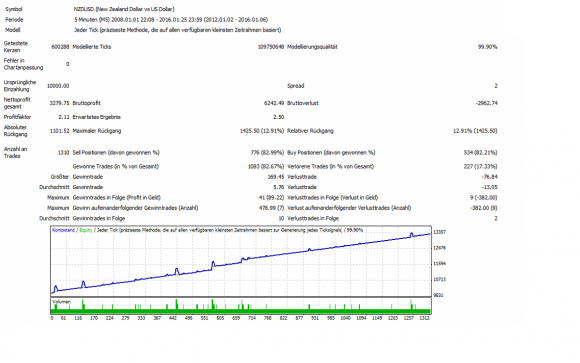Click the 1312 tick on the x-axis
This screenshot has height=363, width=580.
pos(424,318)
